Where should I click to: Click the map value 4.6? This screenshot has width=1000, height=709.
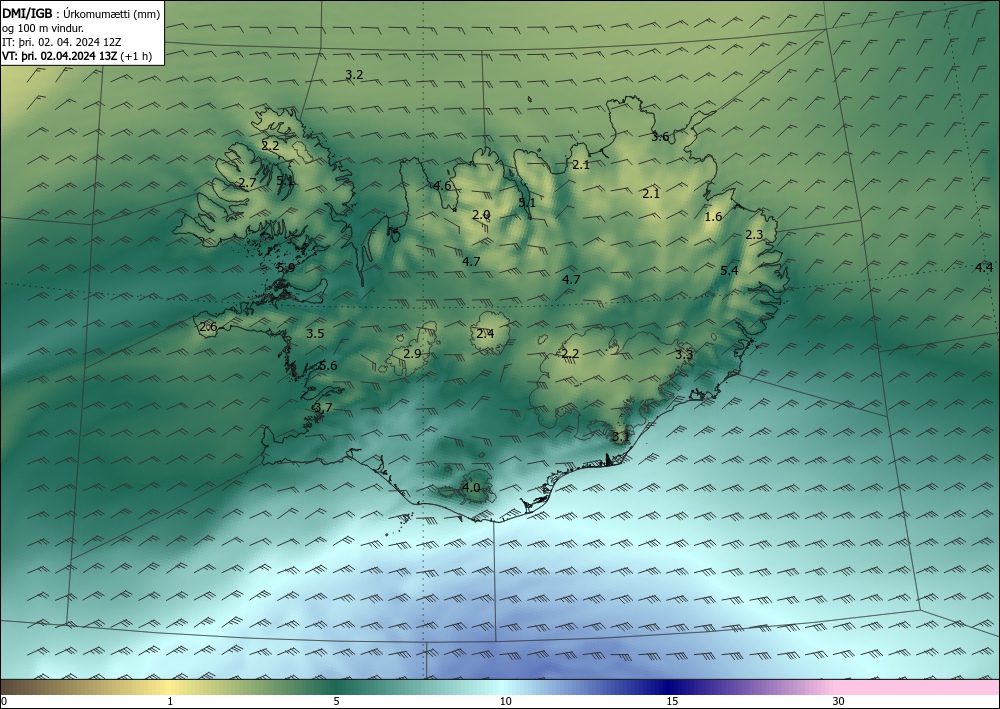442,186
